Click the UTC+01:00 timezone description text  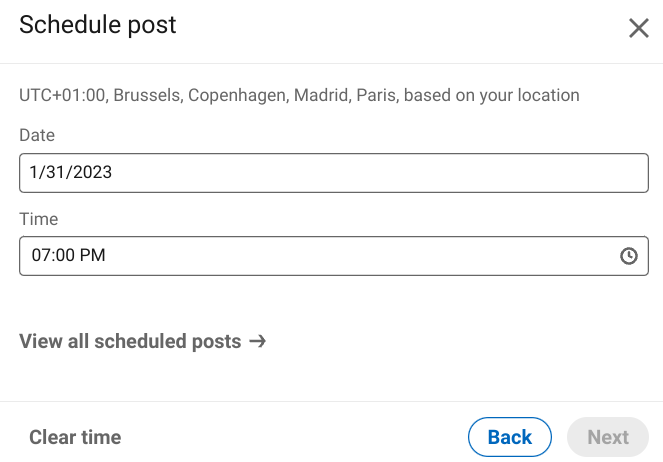click(x=299, y=96)
